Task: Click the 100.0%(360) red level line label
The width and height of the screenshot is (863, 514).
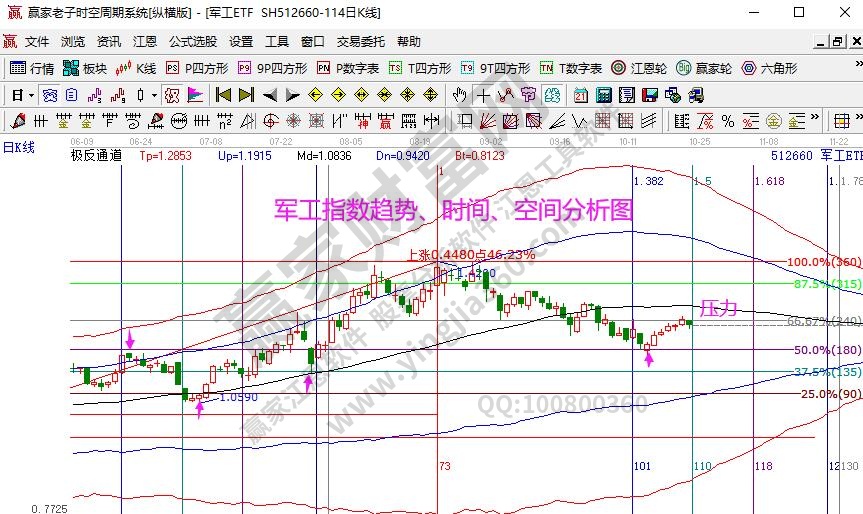Action: [823, 262]
